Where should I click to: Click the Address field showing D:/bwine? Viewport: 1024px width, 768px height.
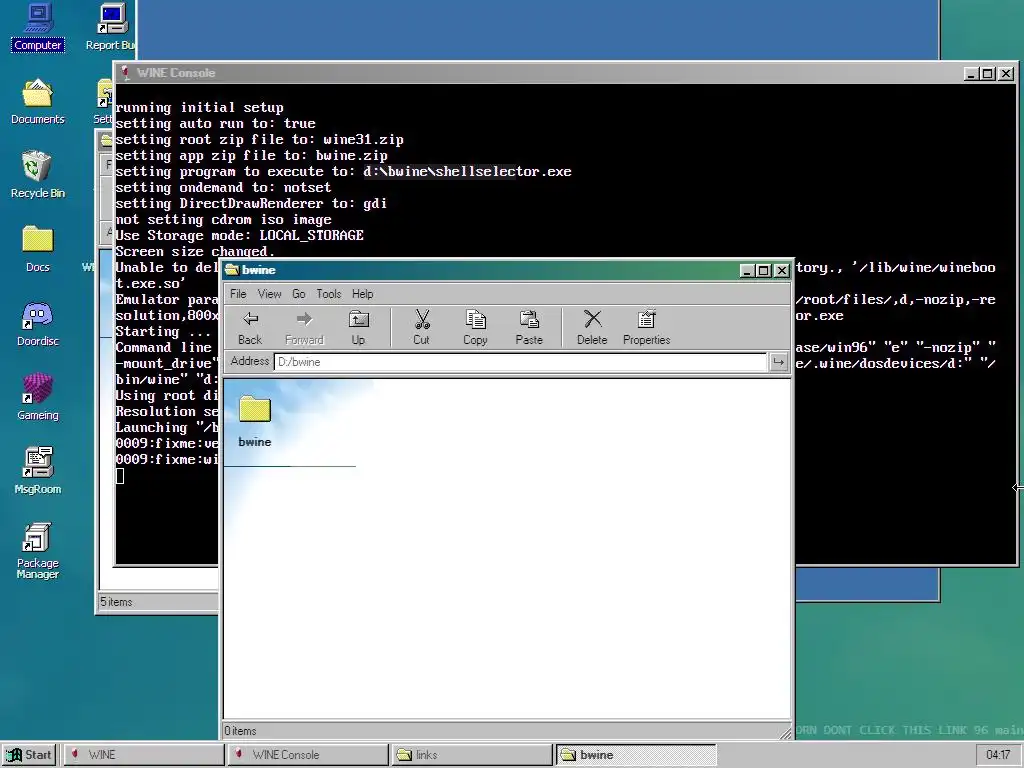[x=520, y=362]
